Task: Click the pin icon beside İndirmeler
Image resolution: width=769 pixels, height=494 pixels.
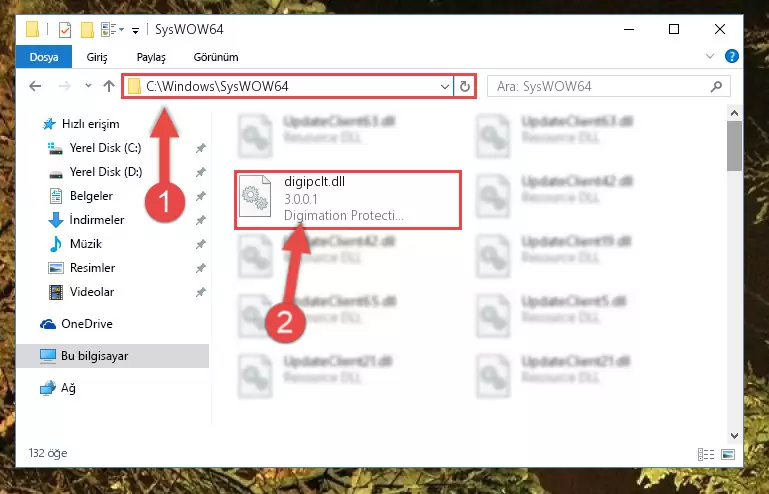Action: [x=201, y=220]
